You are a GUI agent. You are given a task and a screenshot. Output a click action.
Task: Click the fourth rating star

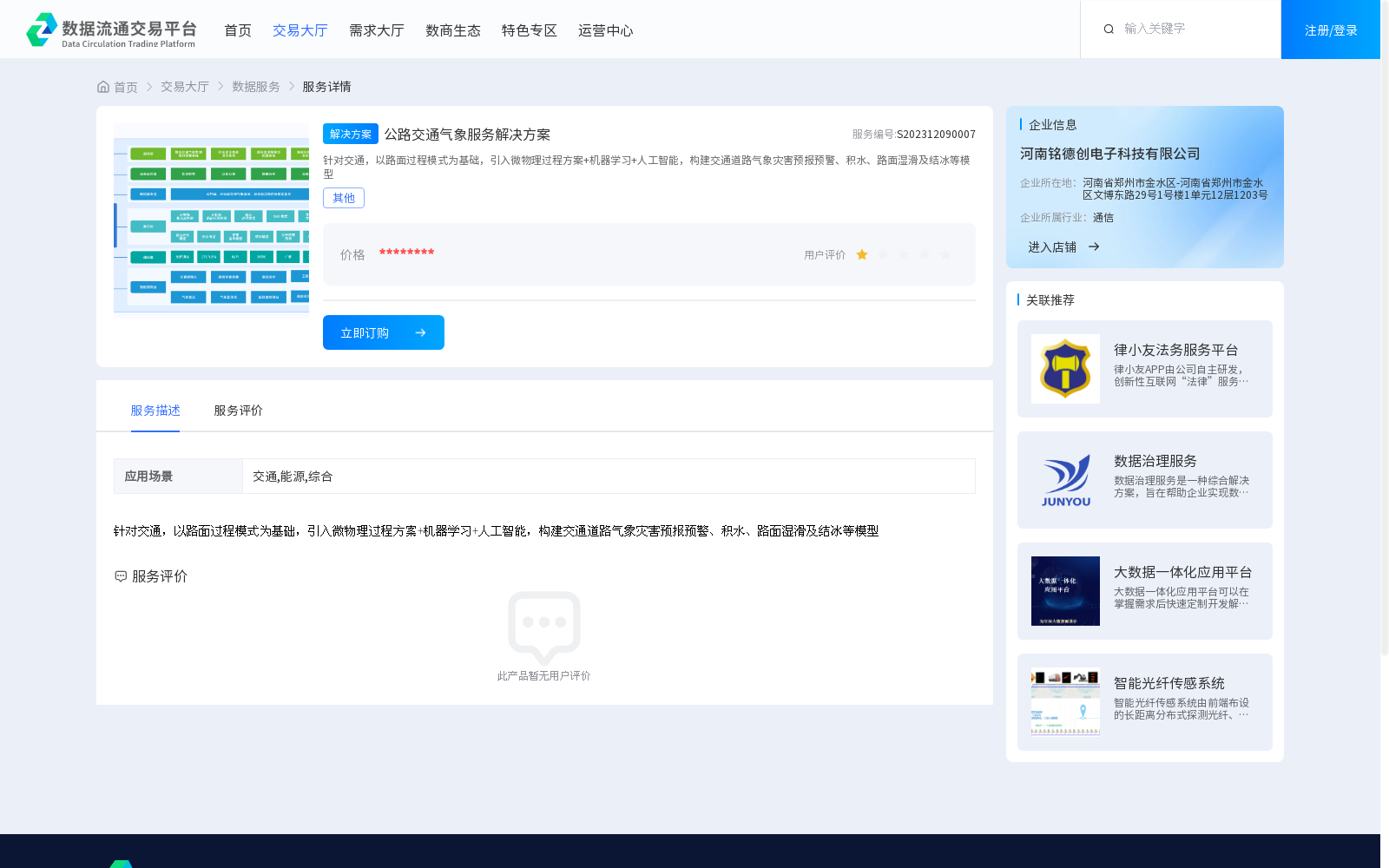(925, 254)
